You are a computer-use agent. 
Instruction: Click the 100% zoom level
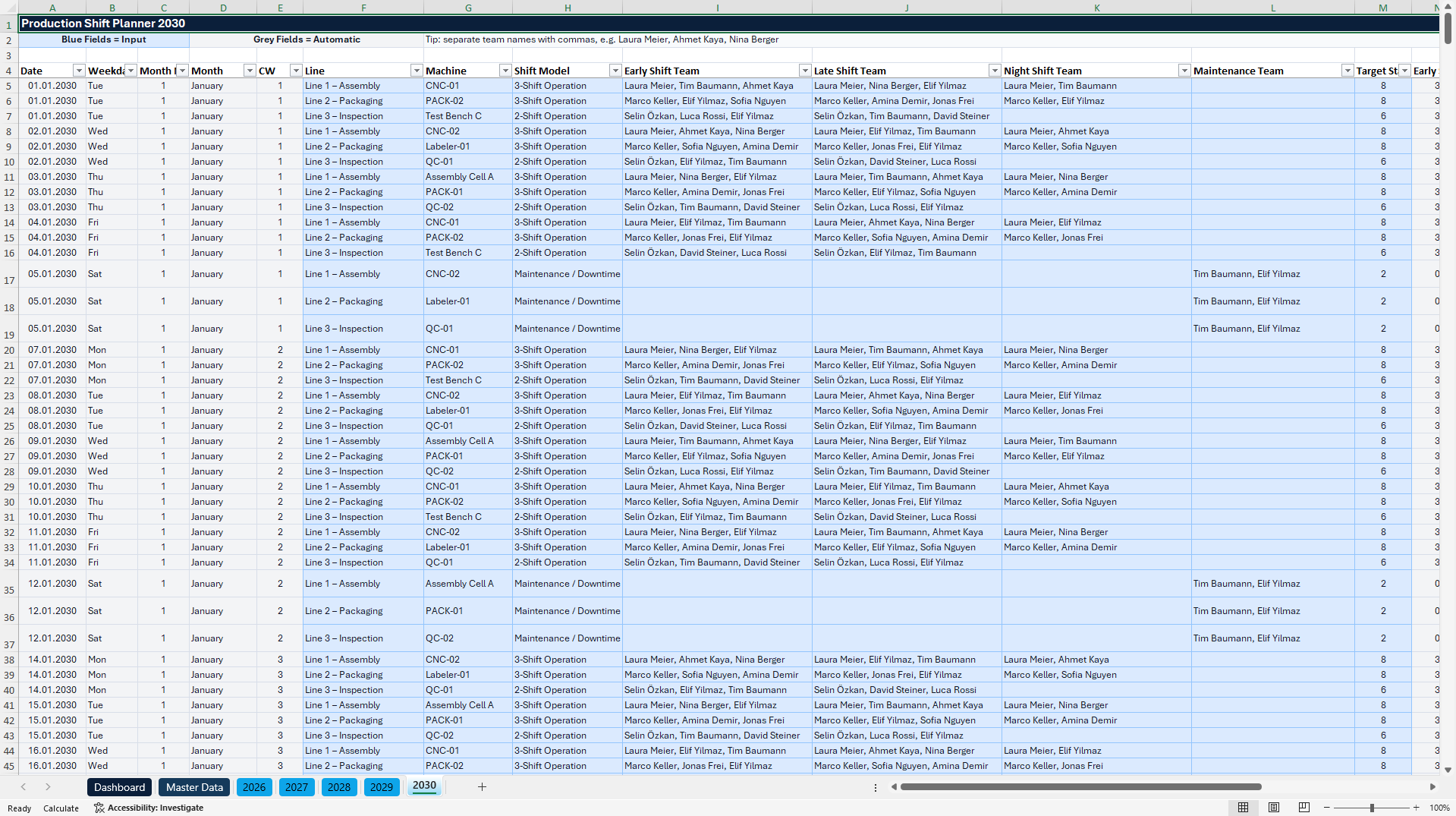1439,808
